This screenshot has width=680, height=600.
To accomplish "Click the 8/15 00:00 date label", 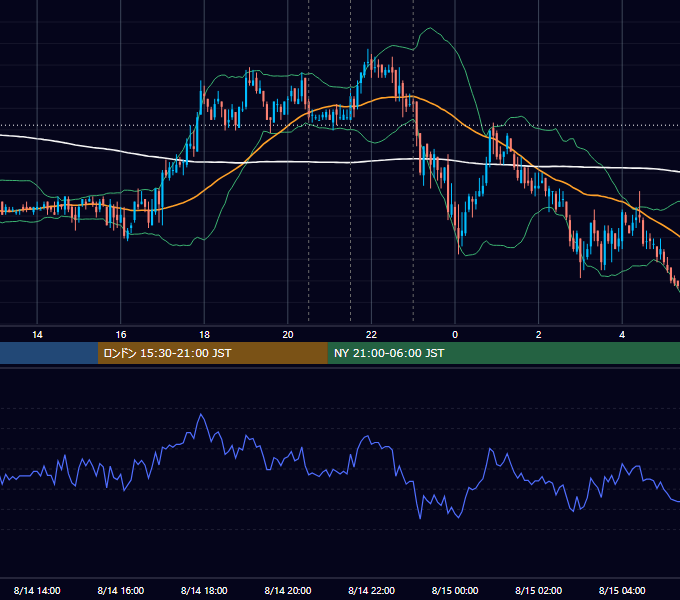I will coord(455,590).
